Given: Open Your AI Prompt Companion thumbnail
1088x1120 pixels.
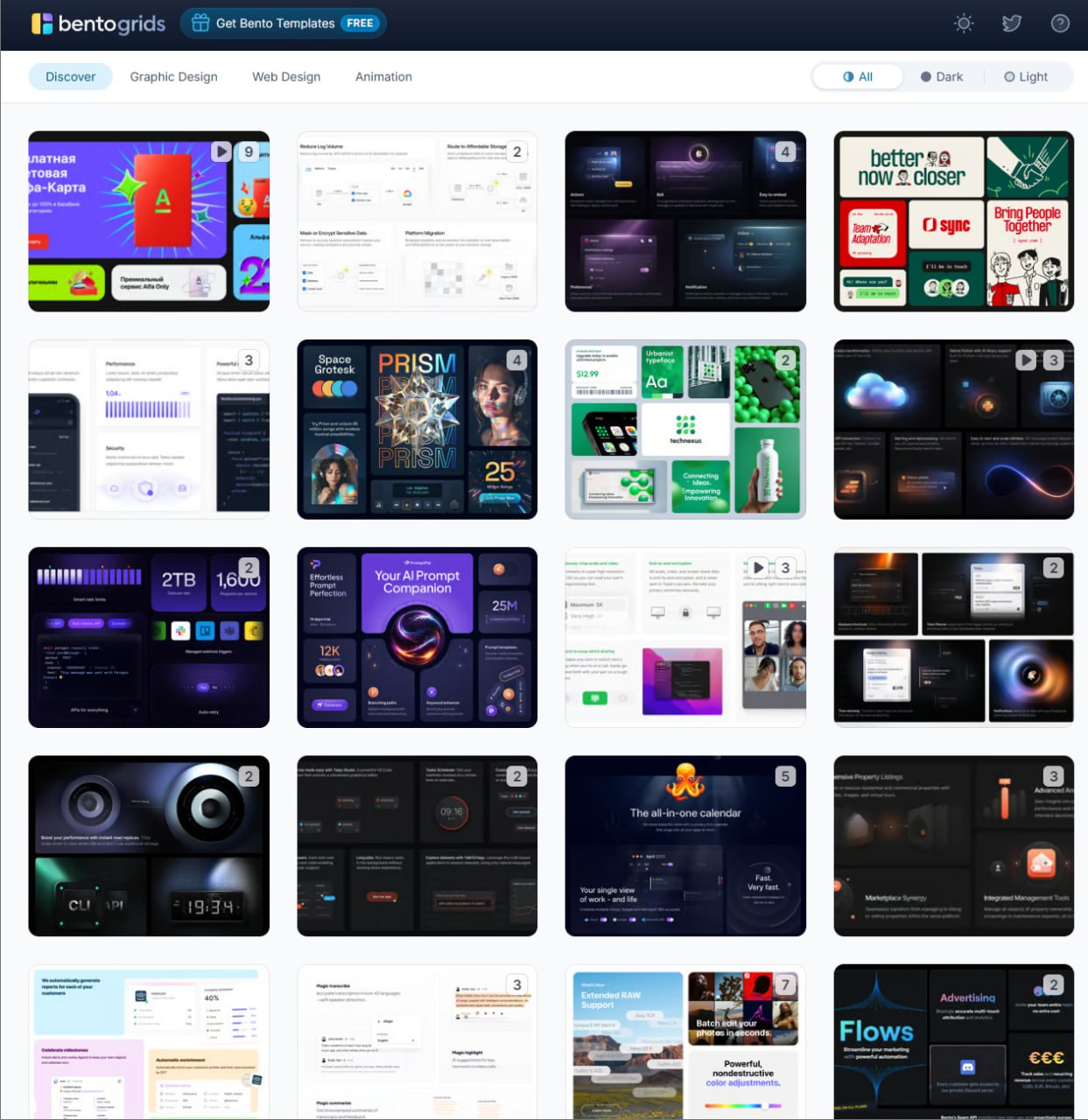Looking at the screenshot, I should [x=417, y=638].
